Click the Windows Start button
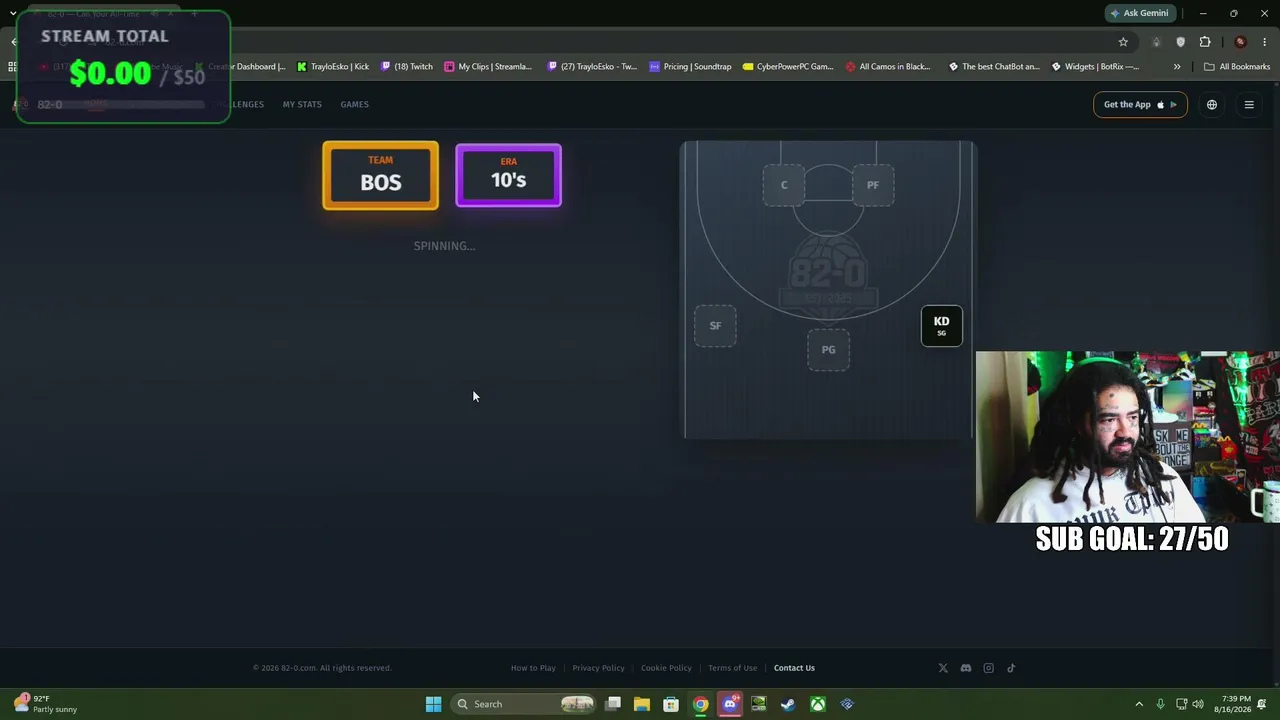 [433, 704]
